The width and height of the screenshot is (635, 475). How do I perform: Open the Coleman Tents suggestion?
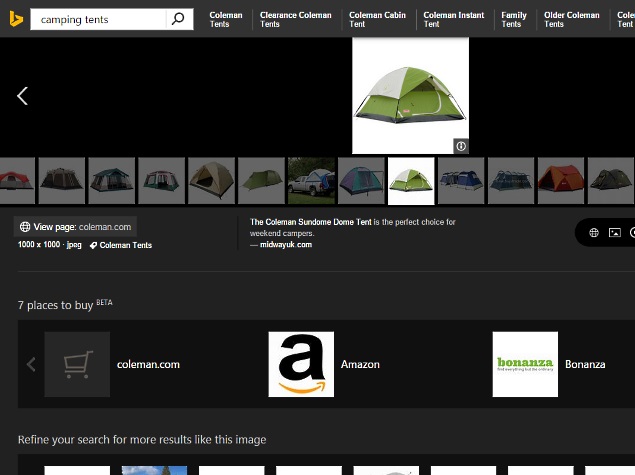coord(226,19)
